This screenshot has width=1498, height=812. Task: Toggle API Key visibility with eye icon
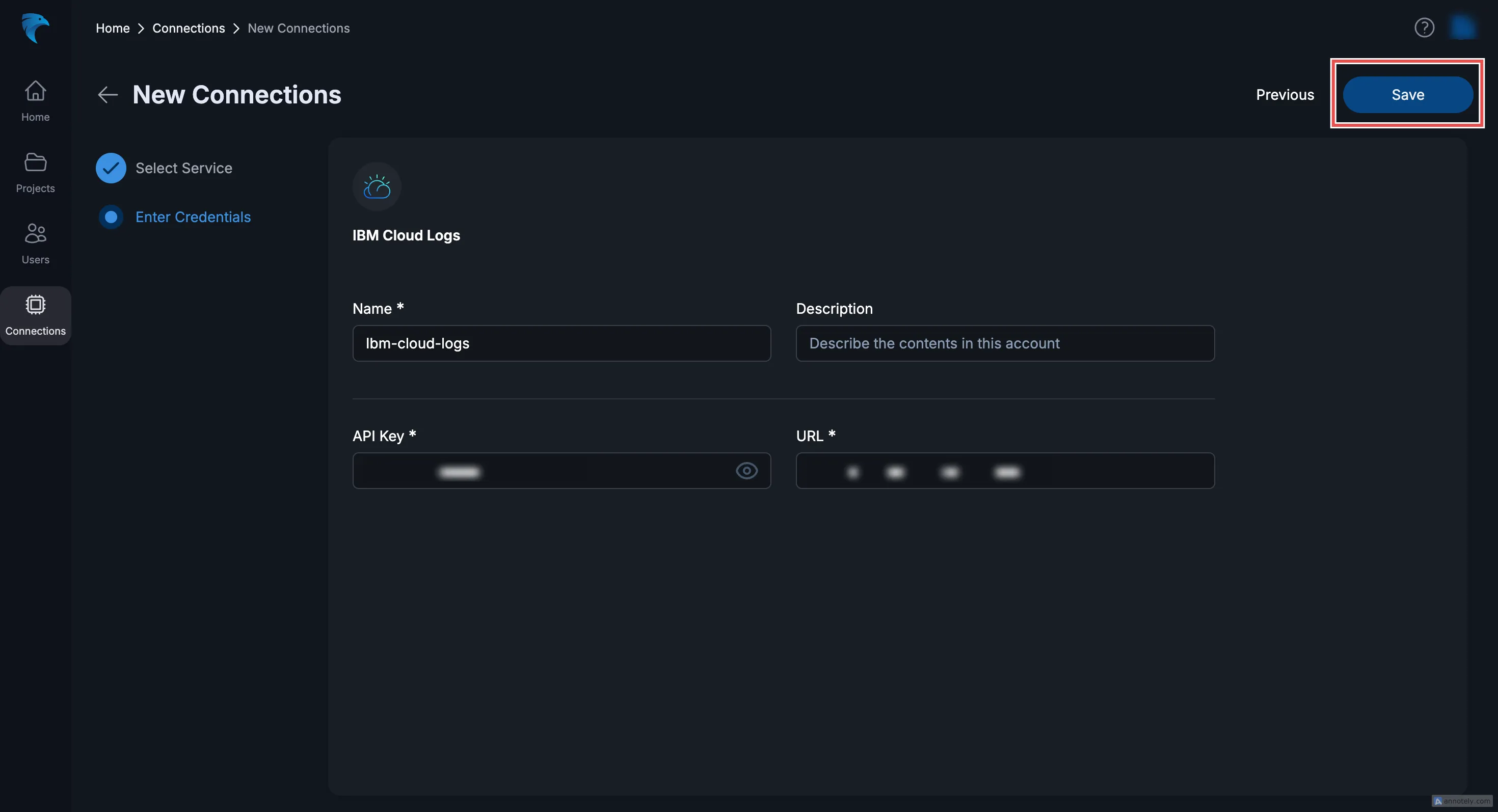coord(747,470)
